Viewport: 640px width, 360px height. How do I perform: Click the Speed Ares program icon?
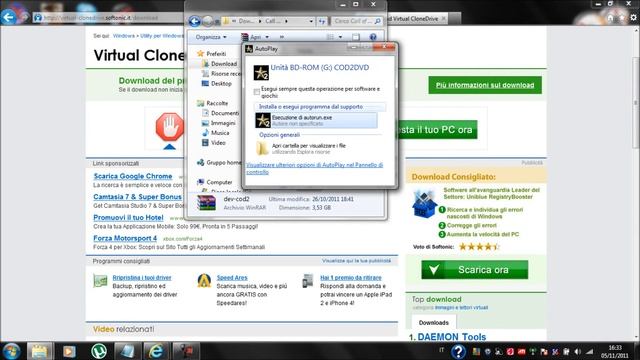[x=204, y=281]
